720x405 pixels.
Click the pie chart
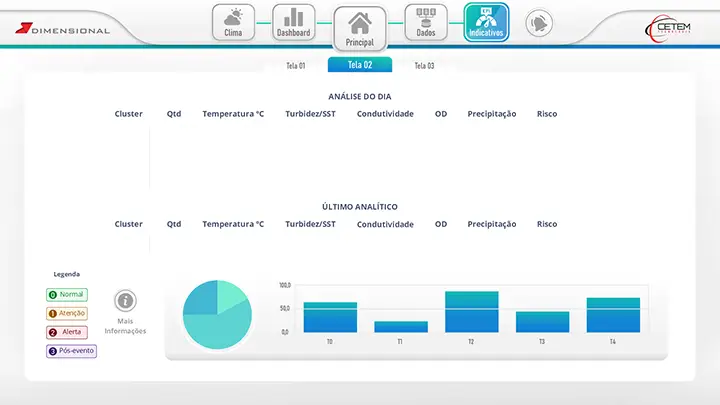coord(217,315)
